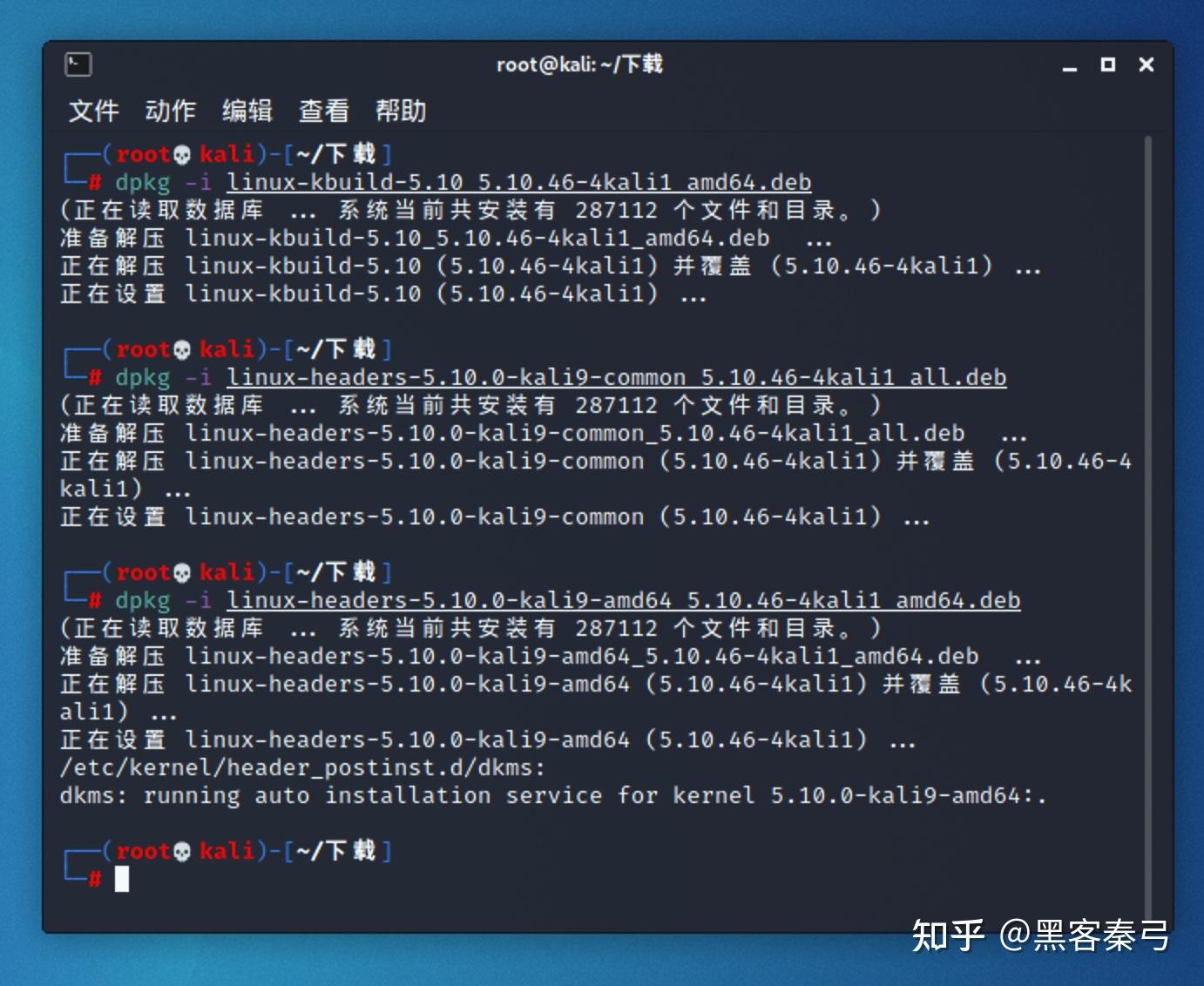
Task: Click the skull icon in the third root prompt
Action: pos(181,571)
